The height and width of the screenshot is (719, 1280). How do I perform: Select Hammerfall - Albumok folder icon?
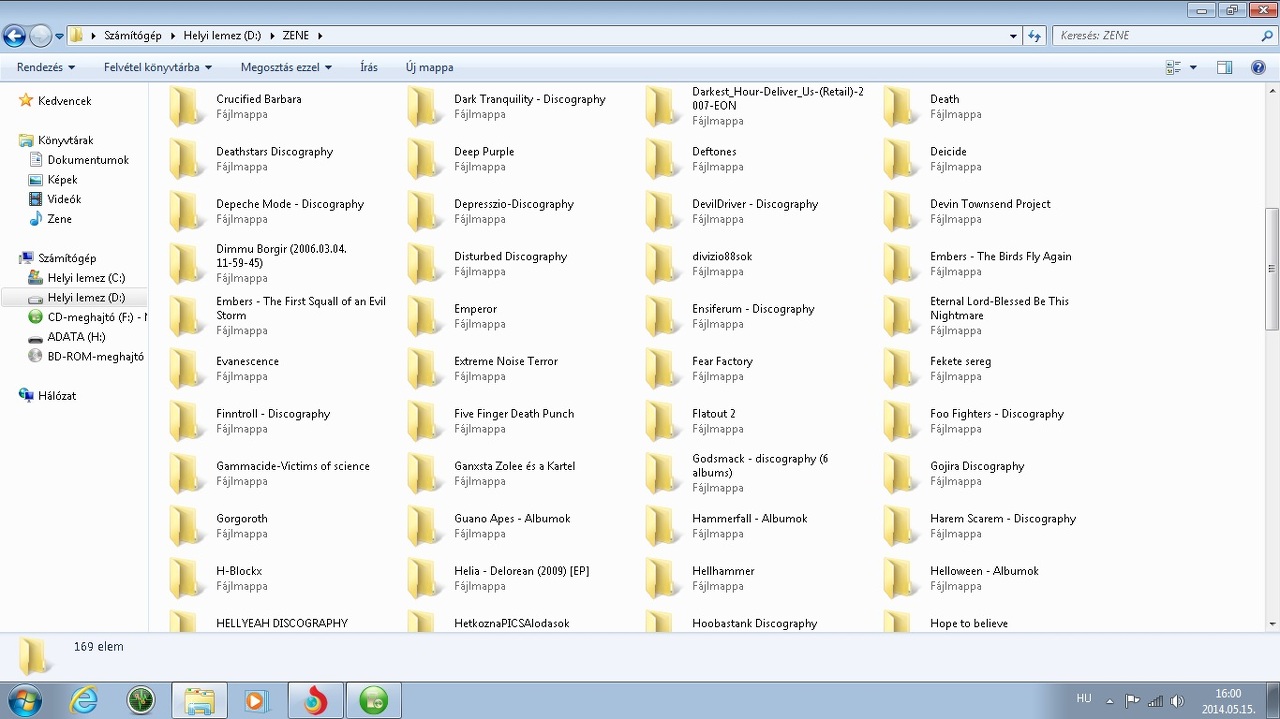[663, 526]
